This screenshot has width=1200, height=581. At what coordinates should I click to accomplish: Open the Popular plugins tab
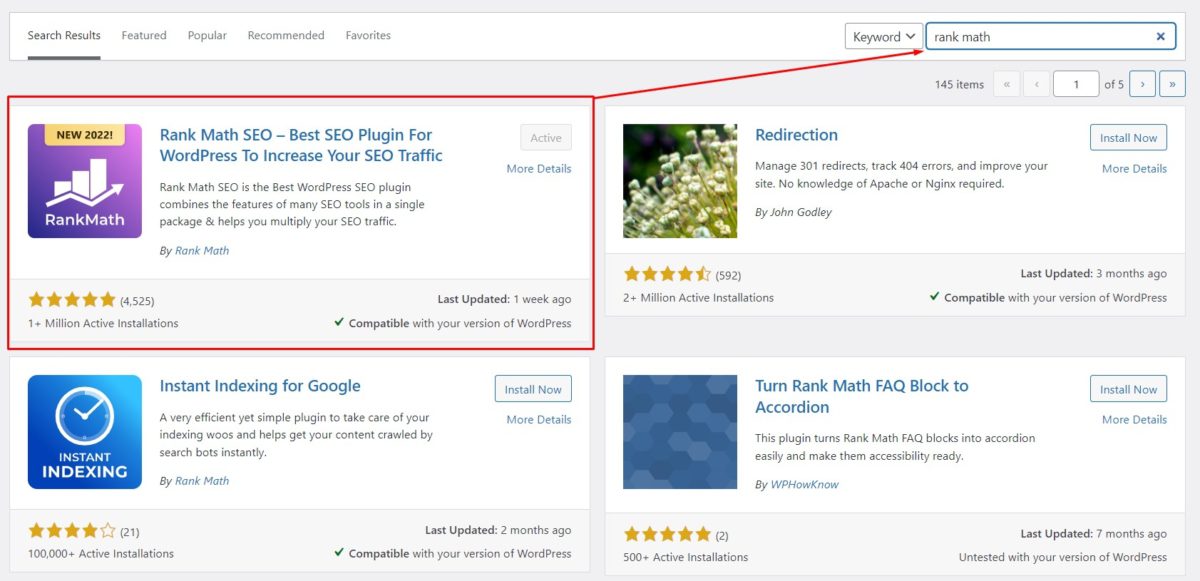(x=207, y=35)
